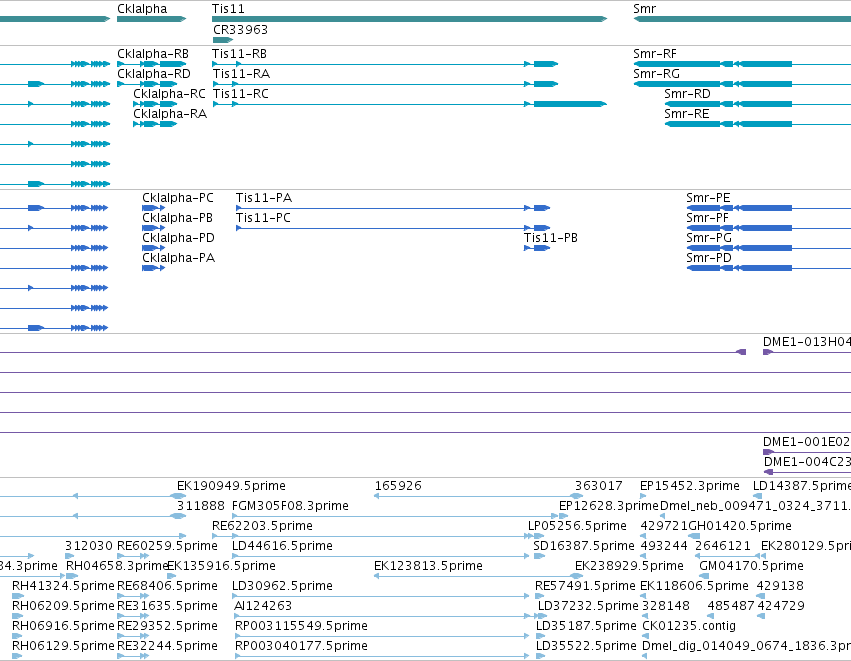Select transcript label Tis11-RA
This screenshot has width=851, height=661.
coord(241,74)
